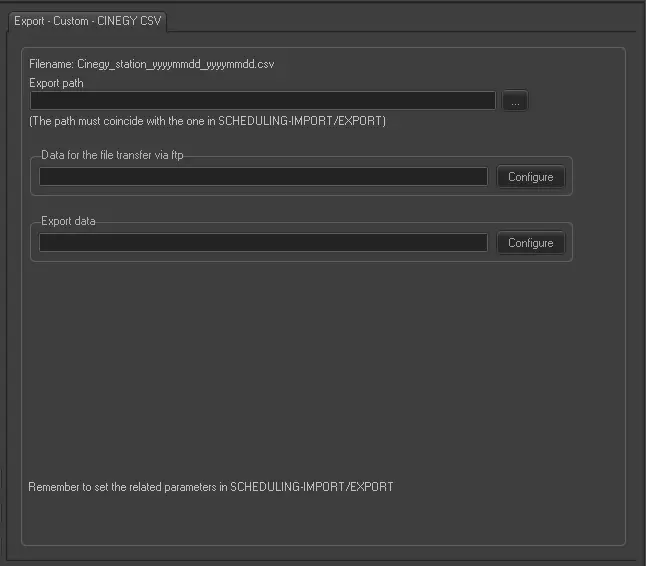Click the 'Data for the file transfer via ftp' label
Screen dimensions: 646x566
tap(112, 155)
